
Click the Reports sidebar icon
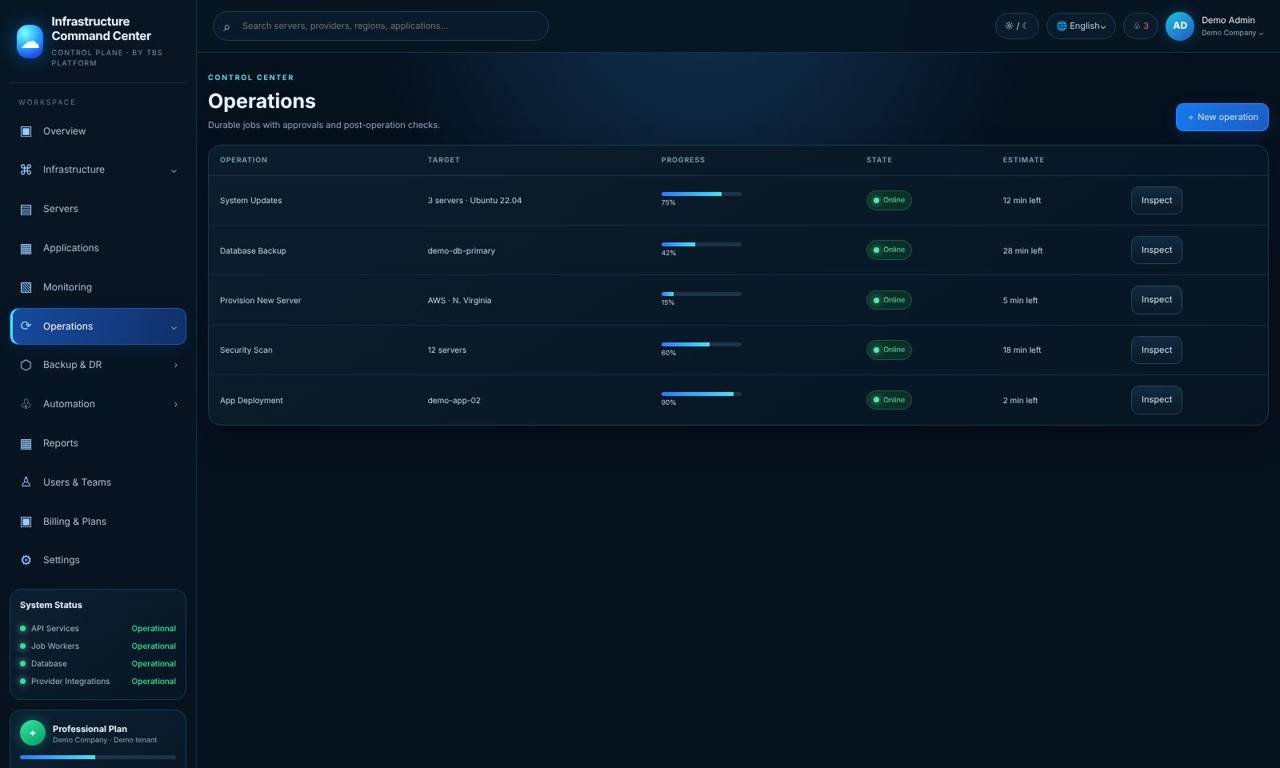point(26,443)
